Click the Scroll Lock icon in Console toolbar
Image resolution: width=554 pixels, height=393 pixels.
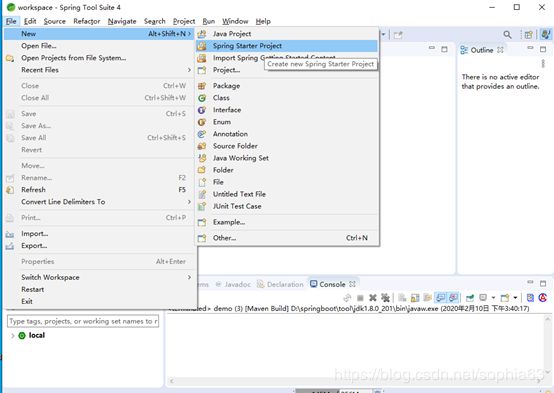(x=415, y=298)
